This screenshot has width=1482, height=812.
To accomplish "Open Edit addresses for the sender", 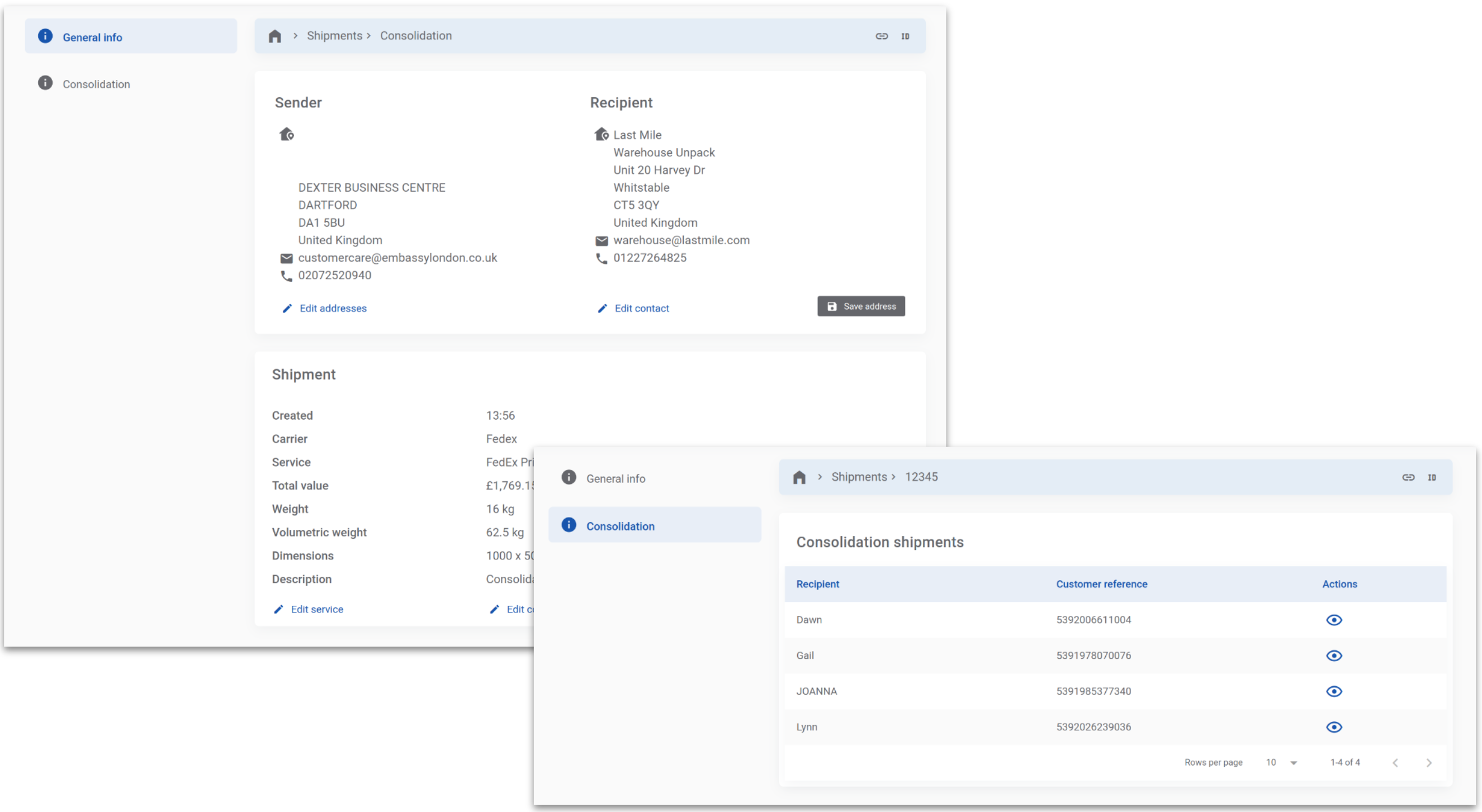I will pyautogui.click(x=333, y=308).
